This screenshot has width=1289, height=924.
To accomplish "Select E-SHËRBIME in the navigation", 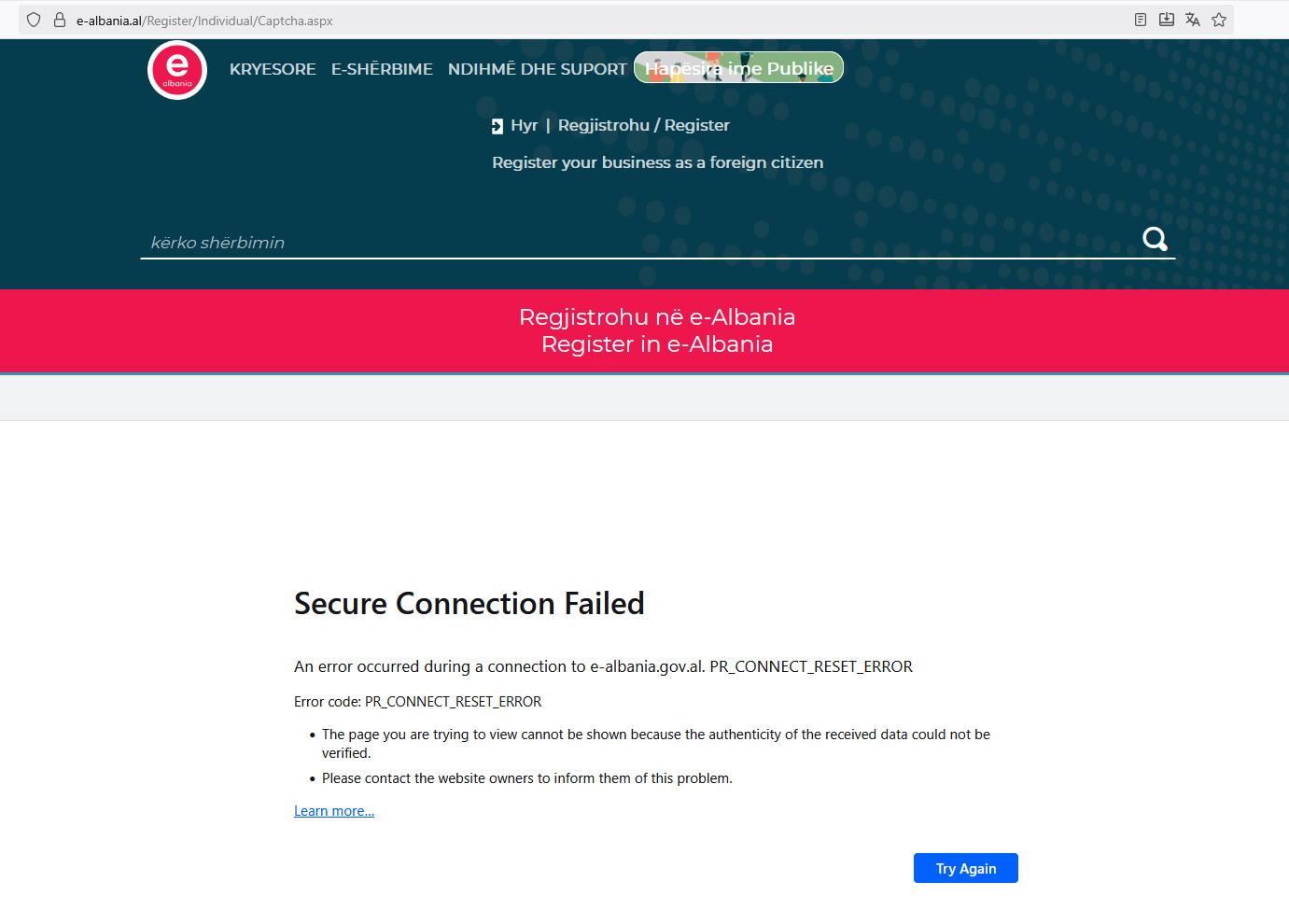I will pyautogui.click(x=382, y=69).
